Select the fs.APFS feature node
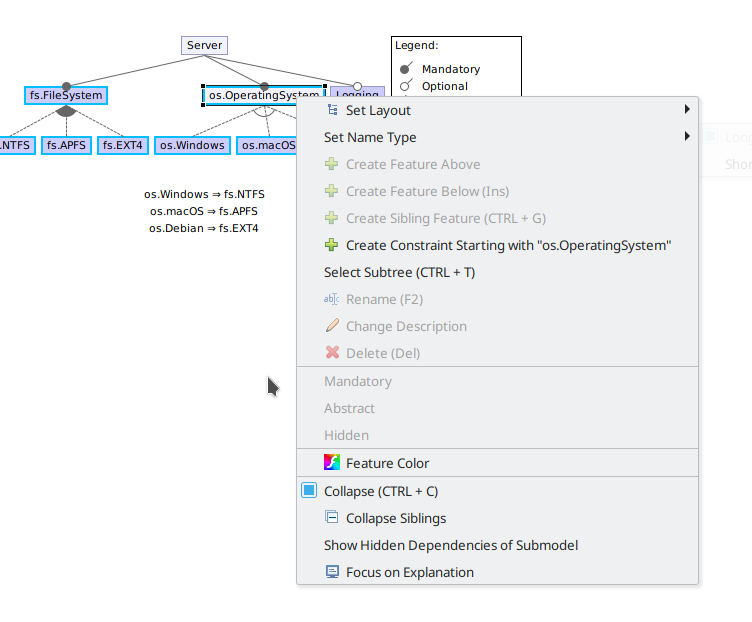This screenshot has height=622, width=752. (x=66, y=145)
